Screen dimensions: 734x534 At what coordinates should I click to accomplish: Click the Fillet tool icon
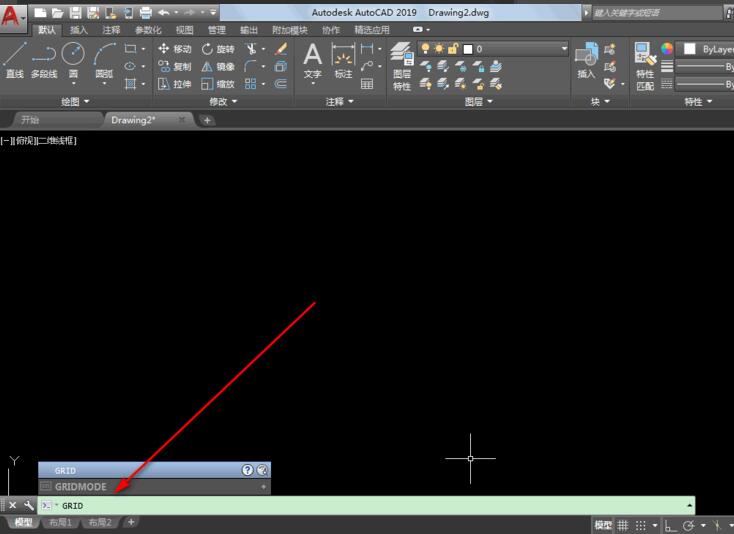251,66
